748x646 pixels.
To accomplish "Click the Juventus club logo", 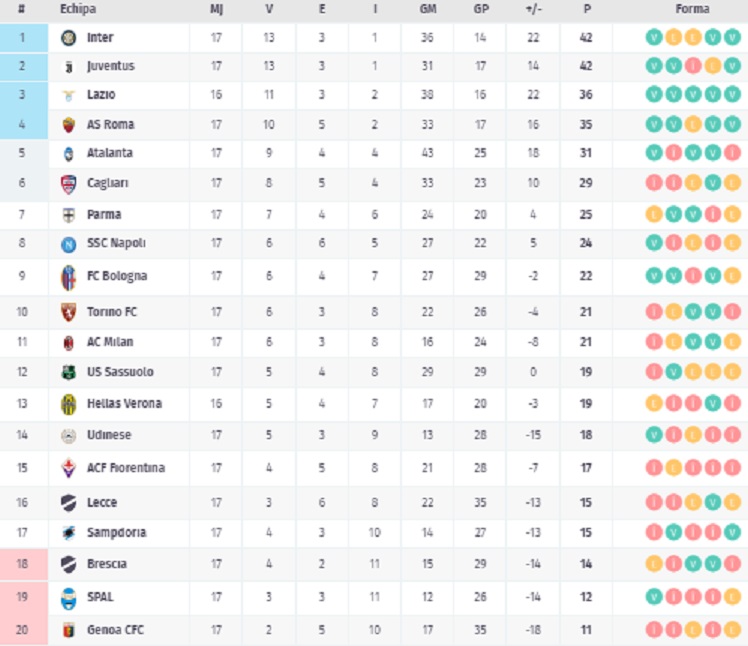I will pyautogui.click(x=68, y=66).
